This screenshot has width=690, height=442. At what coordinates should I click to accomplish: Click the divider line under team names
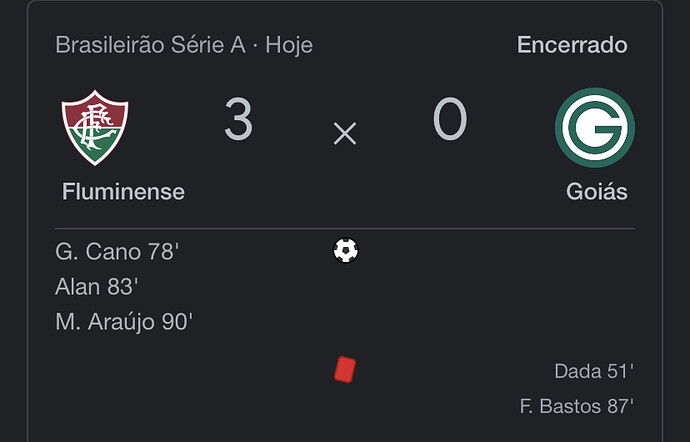pos(345,229)
